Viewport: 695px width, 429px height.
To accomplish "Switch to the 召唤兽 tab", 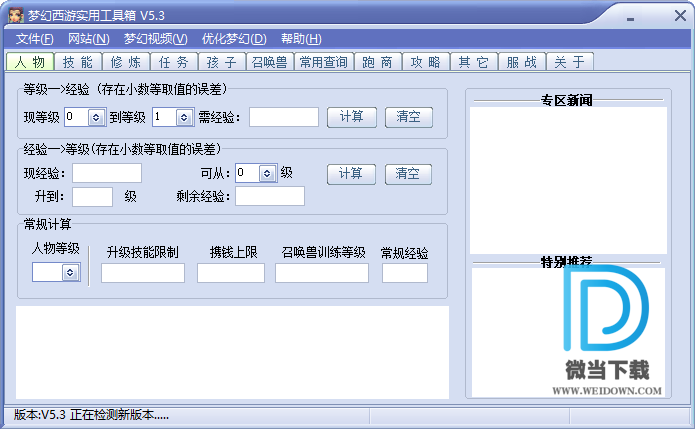I will [269, 62].
